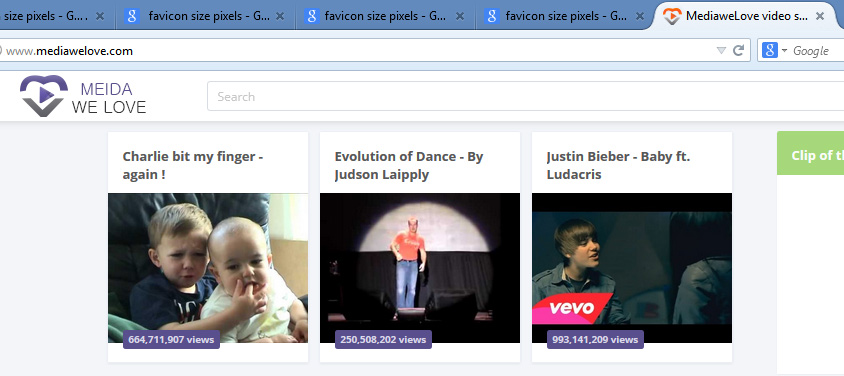Switch to the MediaweLove video tab
The width and height of the screenshot is (844, 376).
[x=746, y=16]
